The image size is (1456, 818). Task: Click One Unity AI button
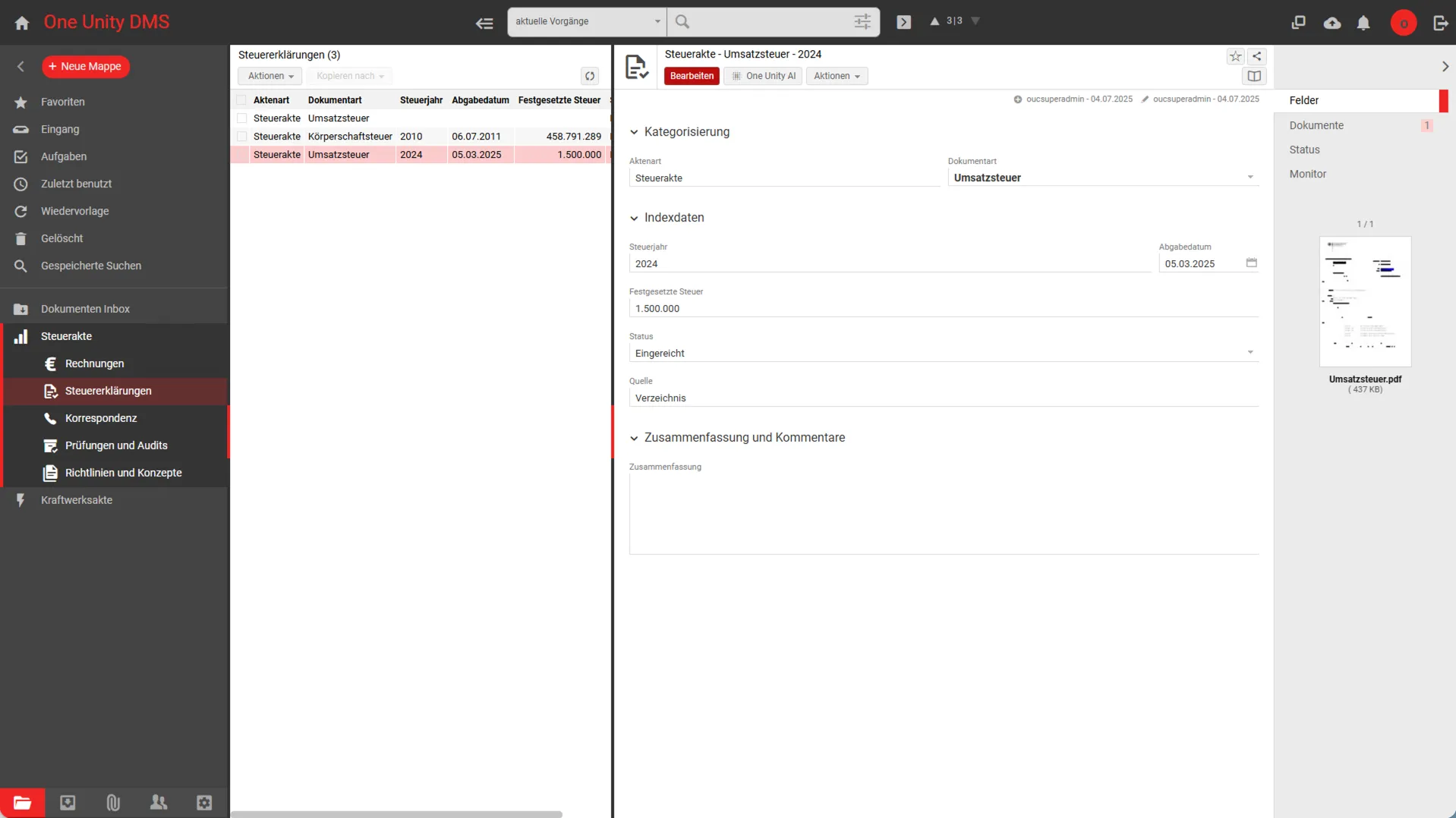763,76
